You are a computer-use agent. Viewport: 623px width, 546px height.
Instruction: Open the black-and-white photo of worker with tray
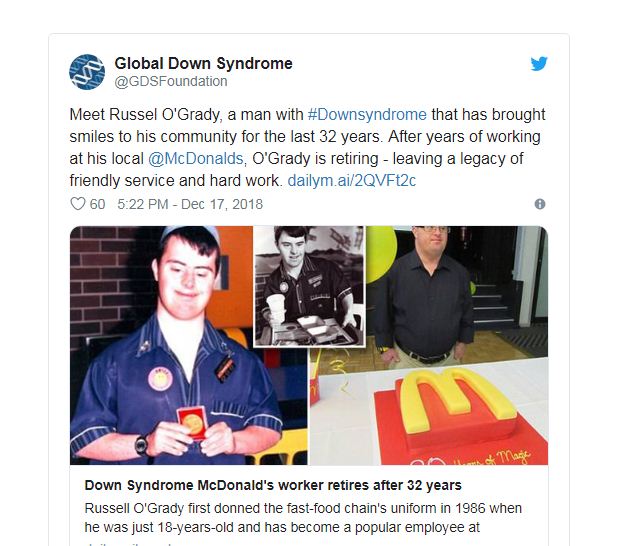tap(309, 286)
